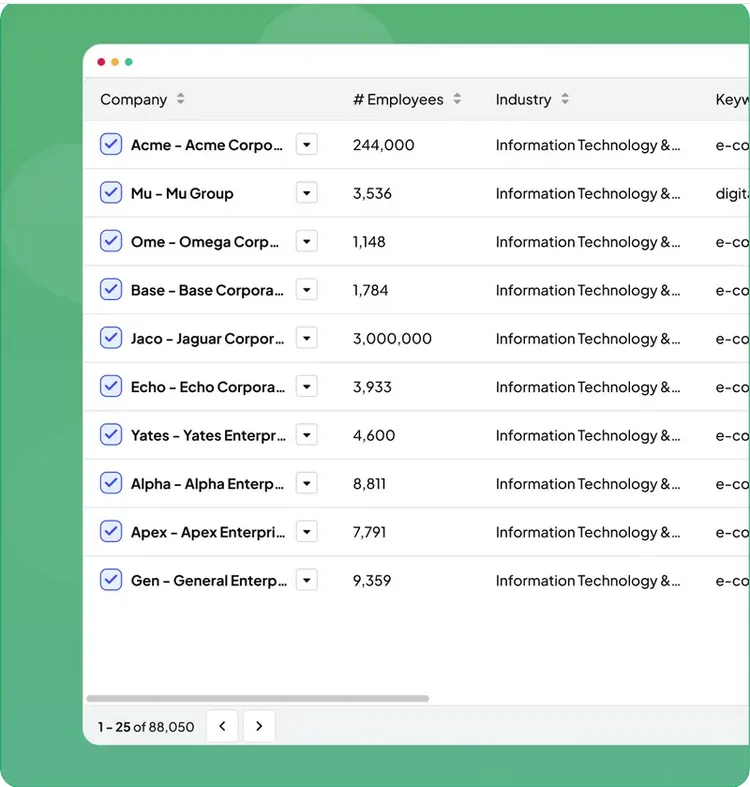Expand the Omega Corp row dropdown
Image resolution: width=750 pixels, height=787 pixels.
306,241
